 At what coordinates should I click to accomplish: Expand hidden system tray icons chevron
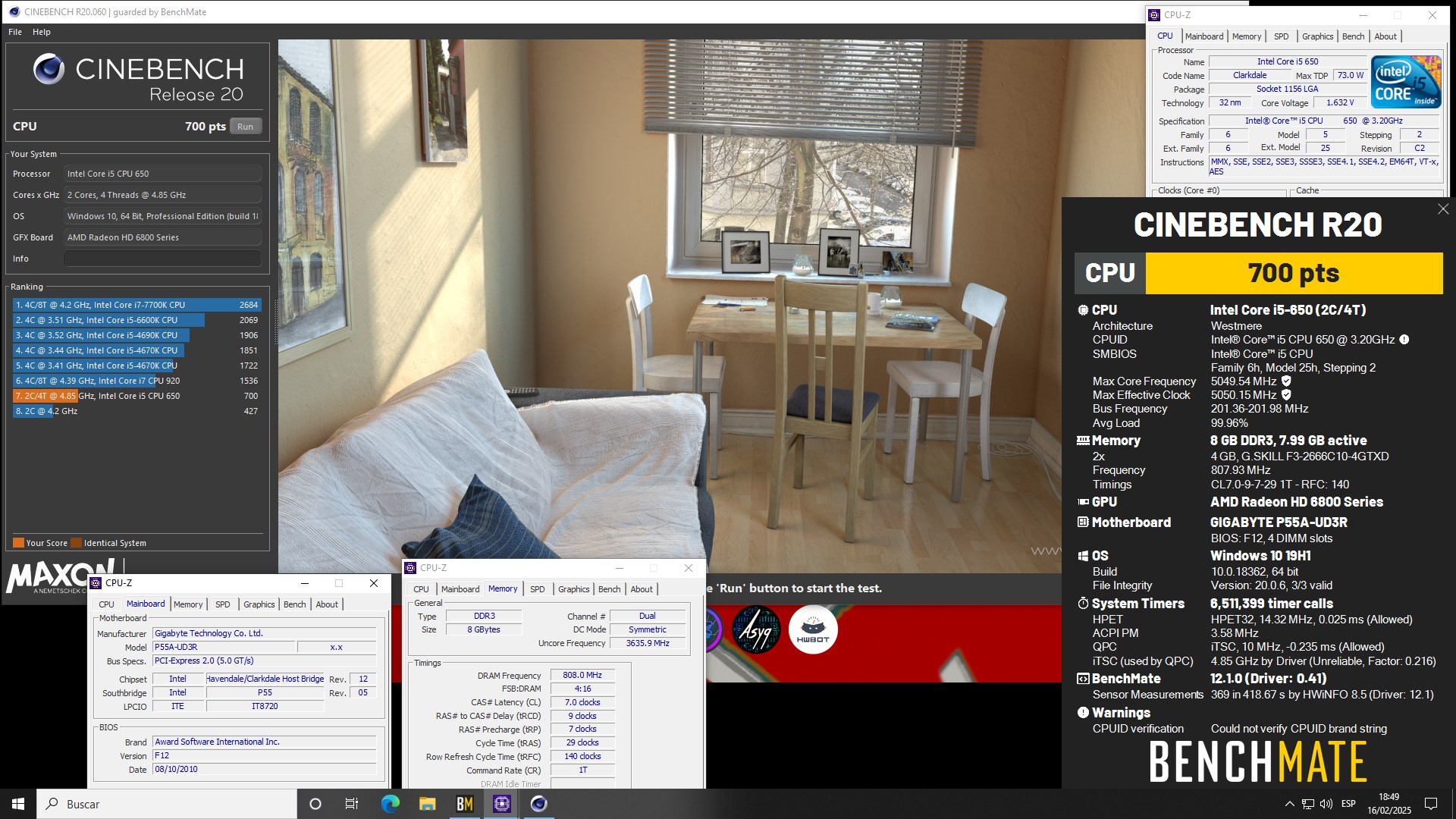(1289, 804)
